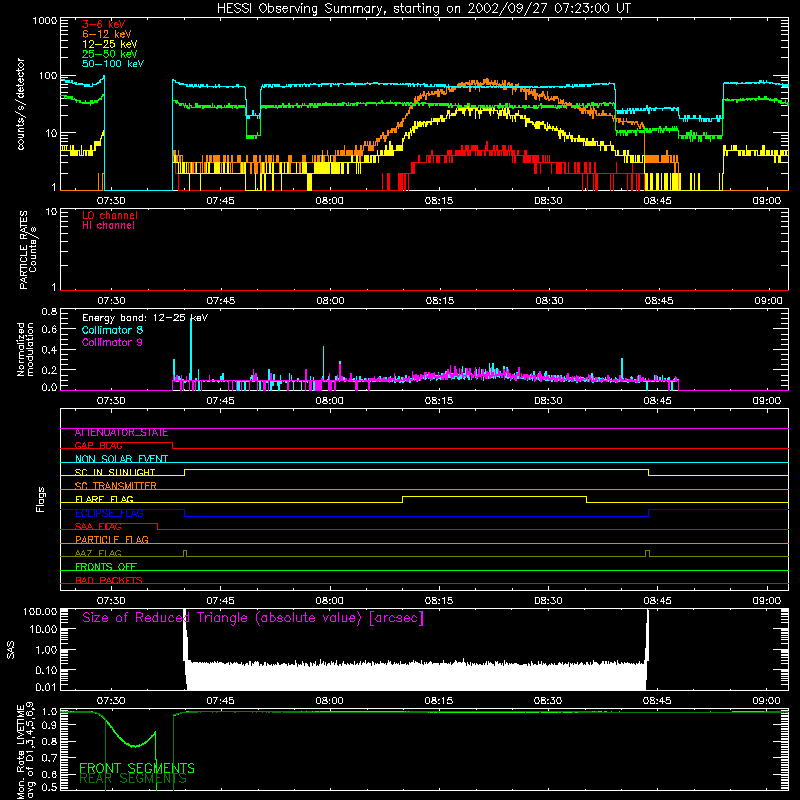Click the 08:15 tick under the counts plot
The width and height of the screenshot is (800, 800).
click(x=439, y=201)
